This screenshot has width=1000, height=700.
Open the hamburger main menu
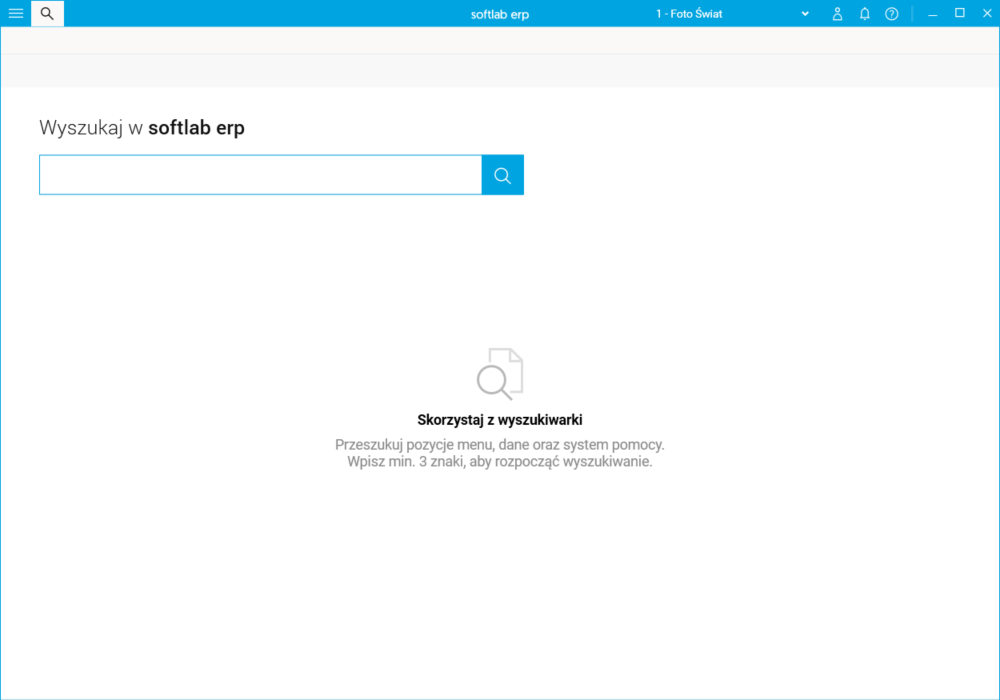click(x=15, y=13)
